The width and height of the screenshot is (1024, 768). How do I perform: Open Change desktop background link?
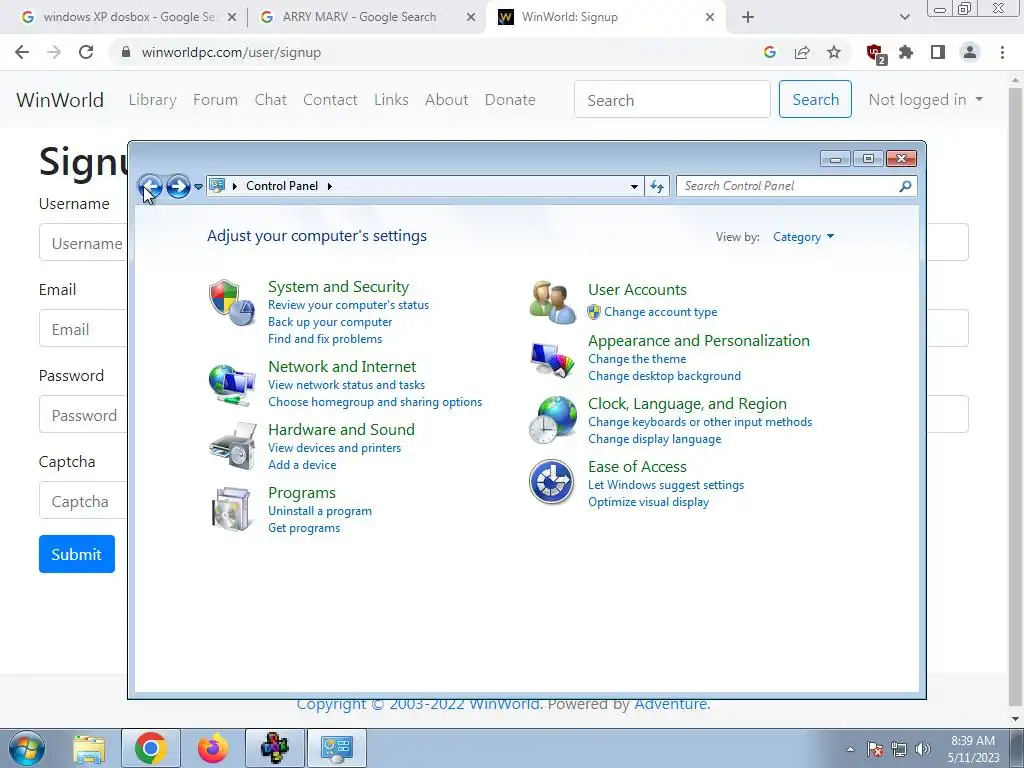pos(664,376)
